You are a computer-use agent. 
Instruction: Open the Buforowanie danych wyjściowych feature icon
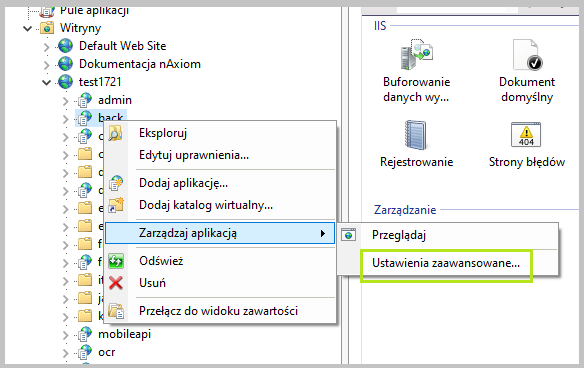tap(416, 55)
